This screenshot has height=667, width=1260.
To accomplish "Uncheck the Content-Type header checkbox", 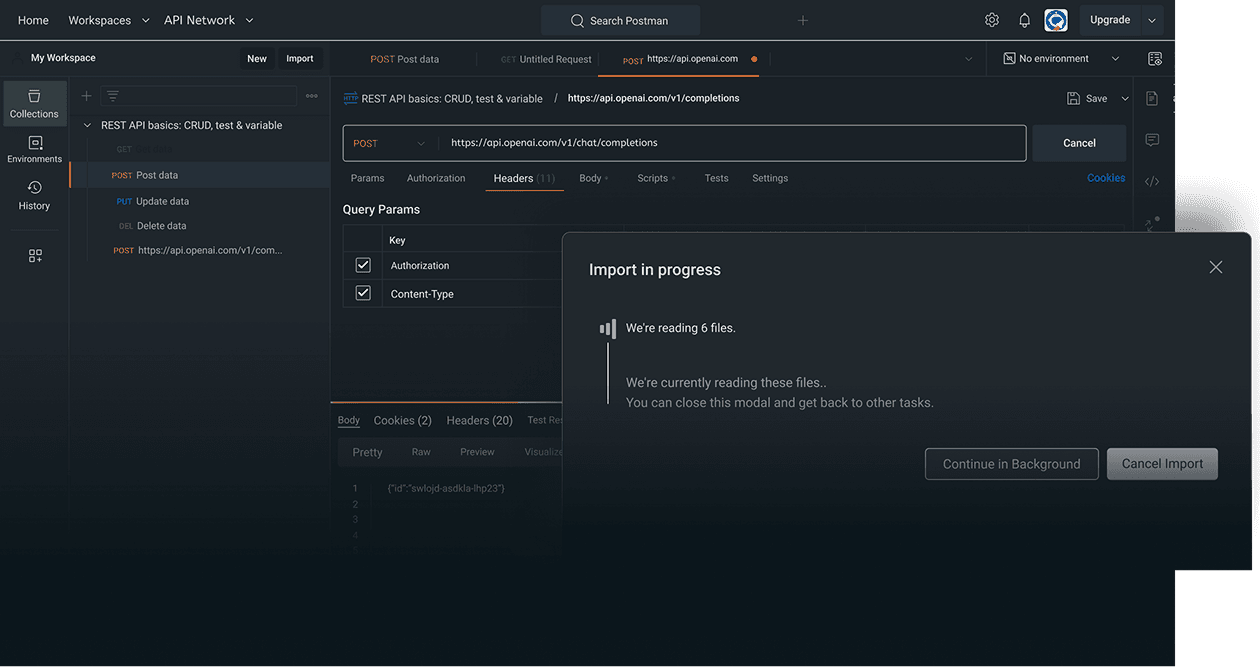I will [363, 293].
